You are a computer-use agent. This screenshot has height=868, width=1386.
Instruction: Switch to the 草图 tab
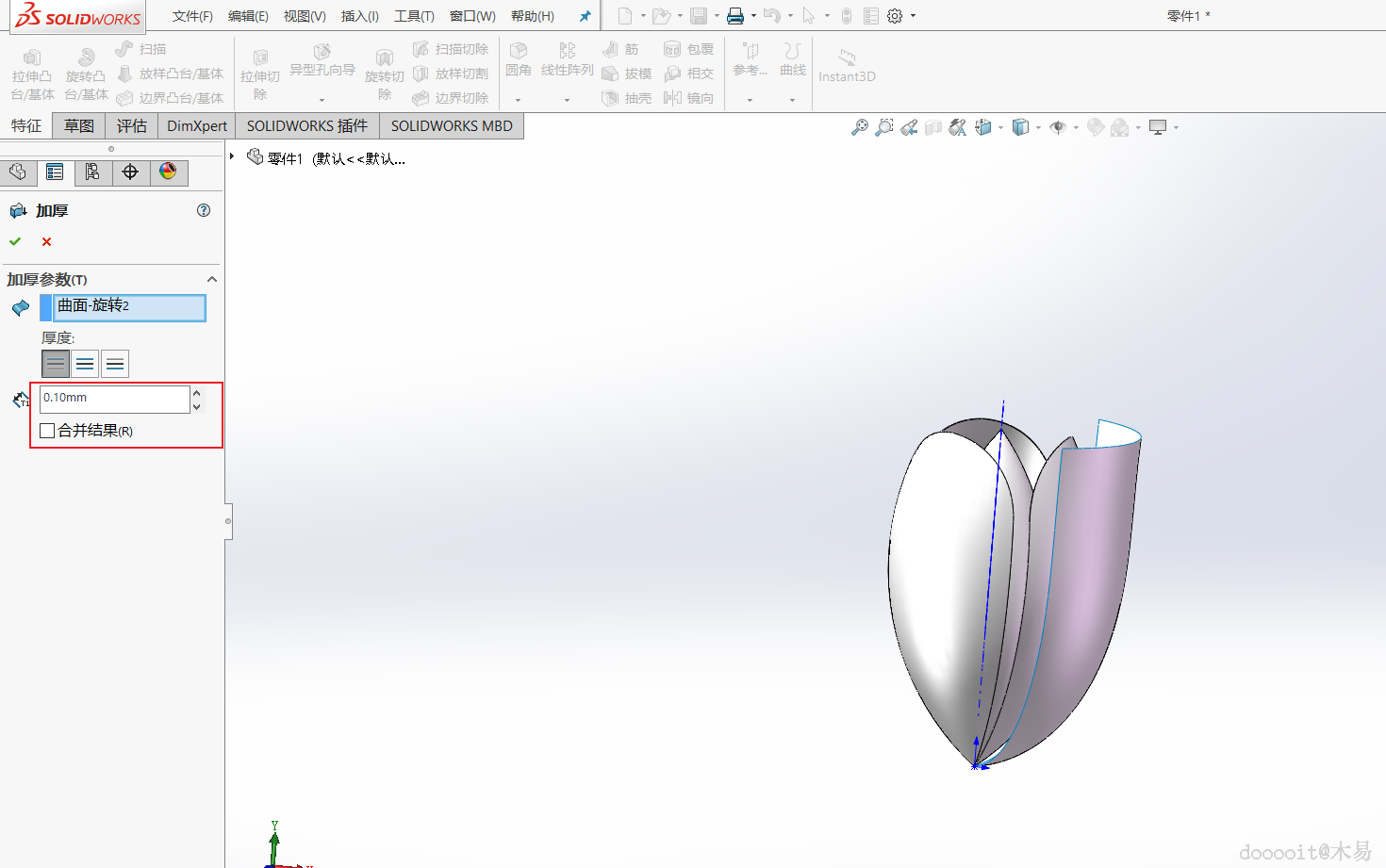pyautogui.click(x=78, y=126)
